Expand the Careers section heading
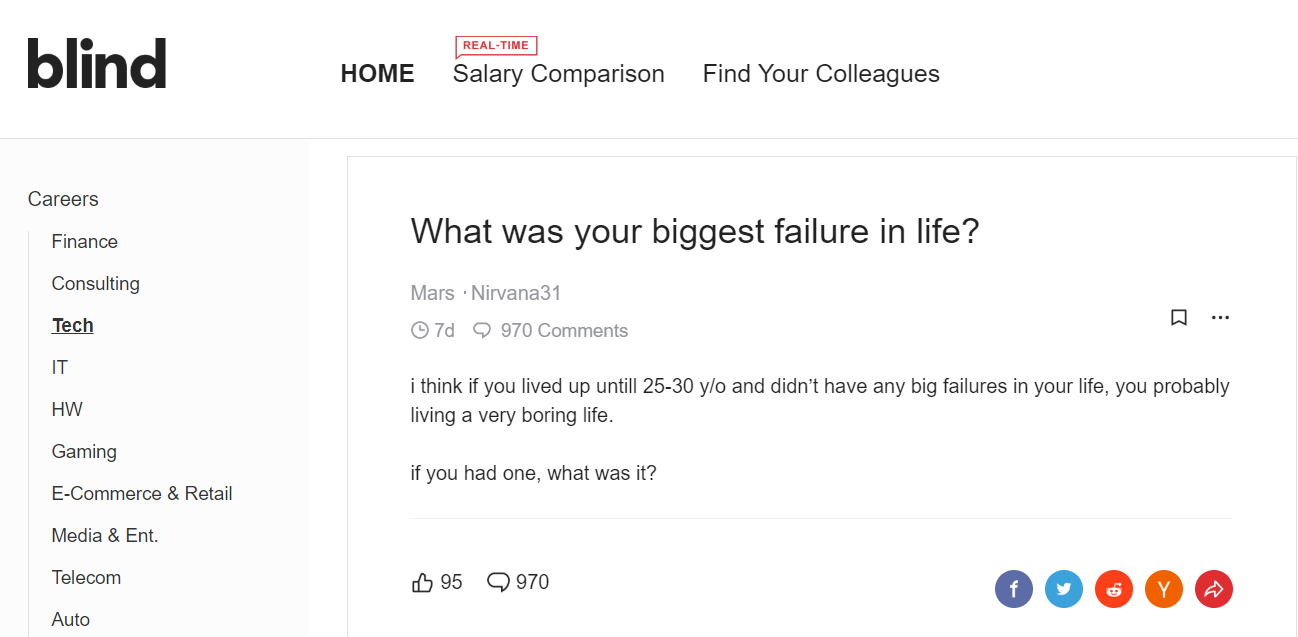Screen dimensions: 1298x637 63,199
